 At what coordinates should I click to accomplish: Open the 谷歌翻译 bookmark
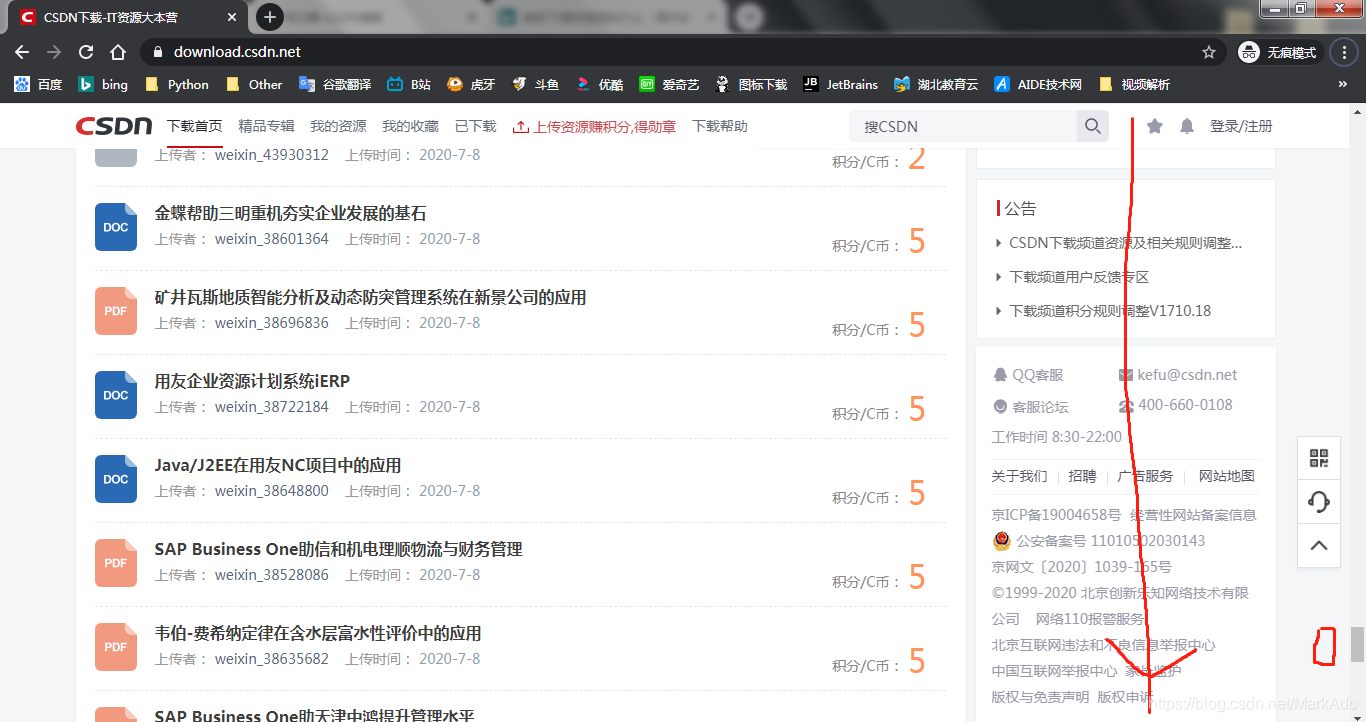point(334,85)
